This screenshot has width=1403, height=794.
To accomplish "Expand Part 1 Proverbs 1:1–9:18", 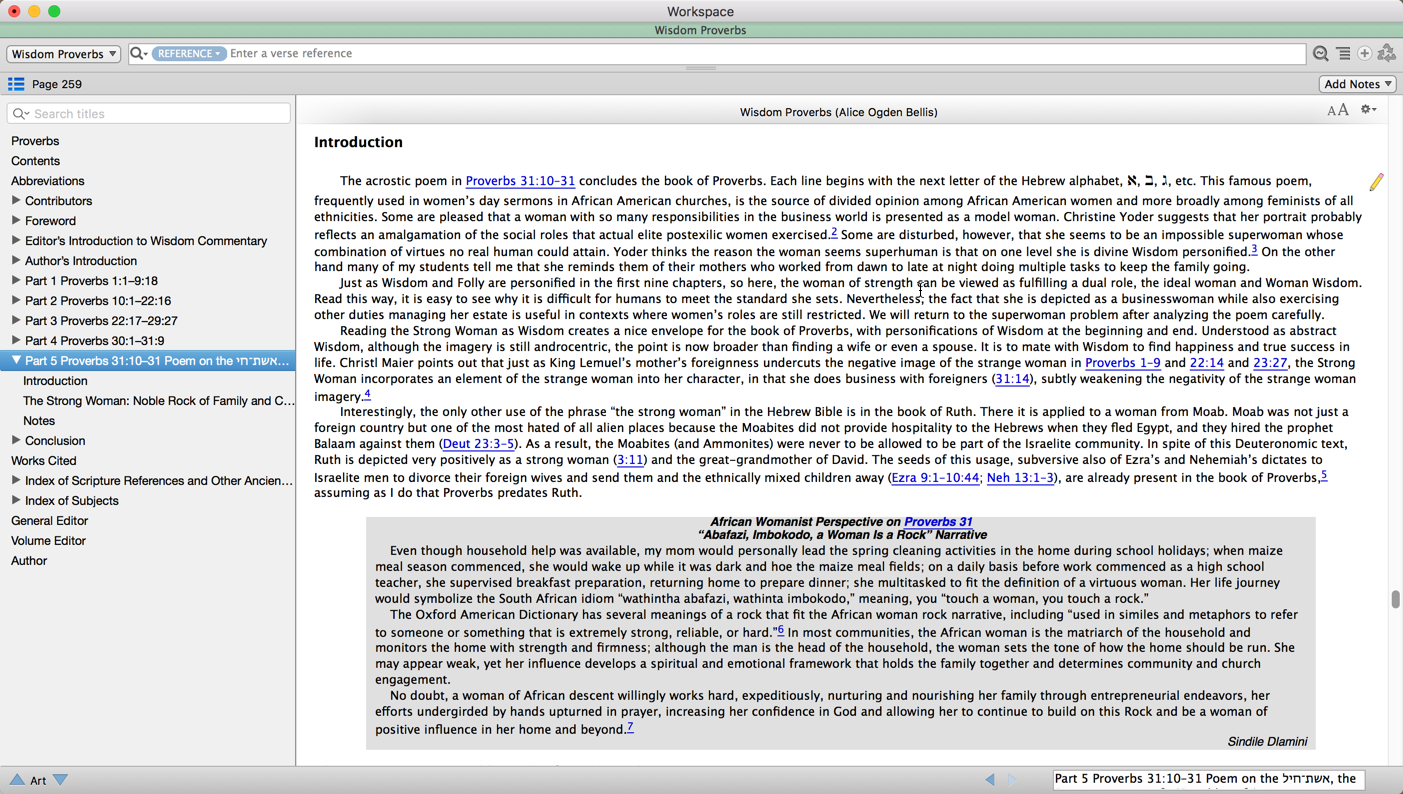I will click(x=16, y=281).
